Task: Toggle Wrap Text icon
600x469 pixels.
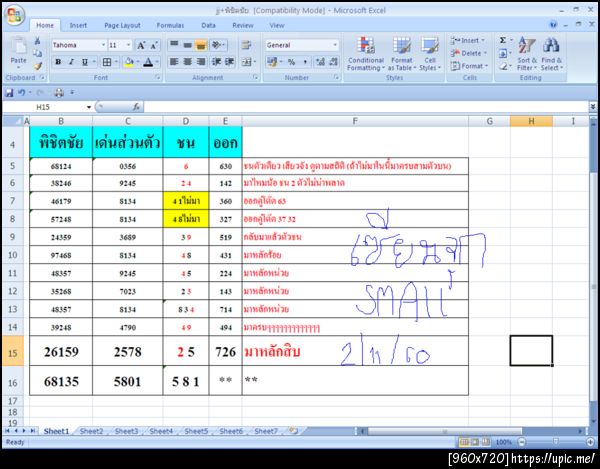Action: click(246, 45)
